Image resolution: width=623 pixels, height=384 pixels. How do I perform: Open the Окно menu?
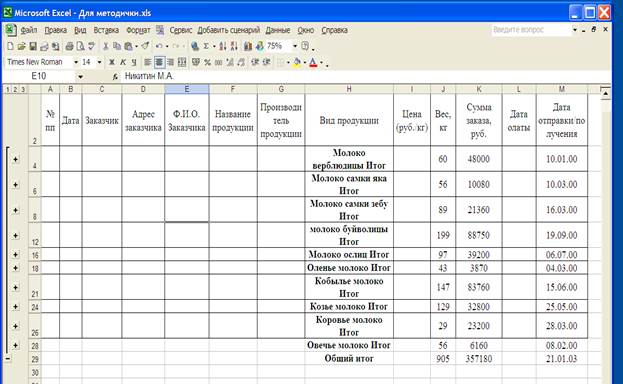pyautogui.click(x=306, y=30)
